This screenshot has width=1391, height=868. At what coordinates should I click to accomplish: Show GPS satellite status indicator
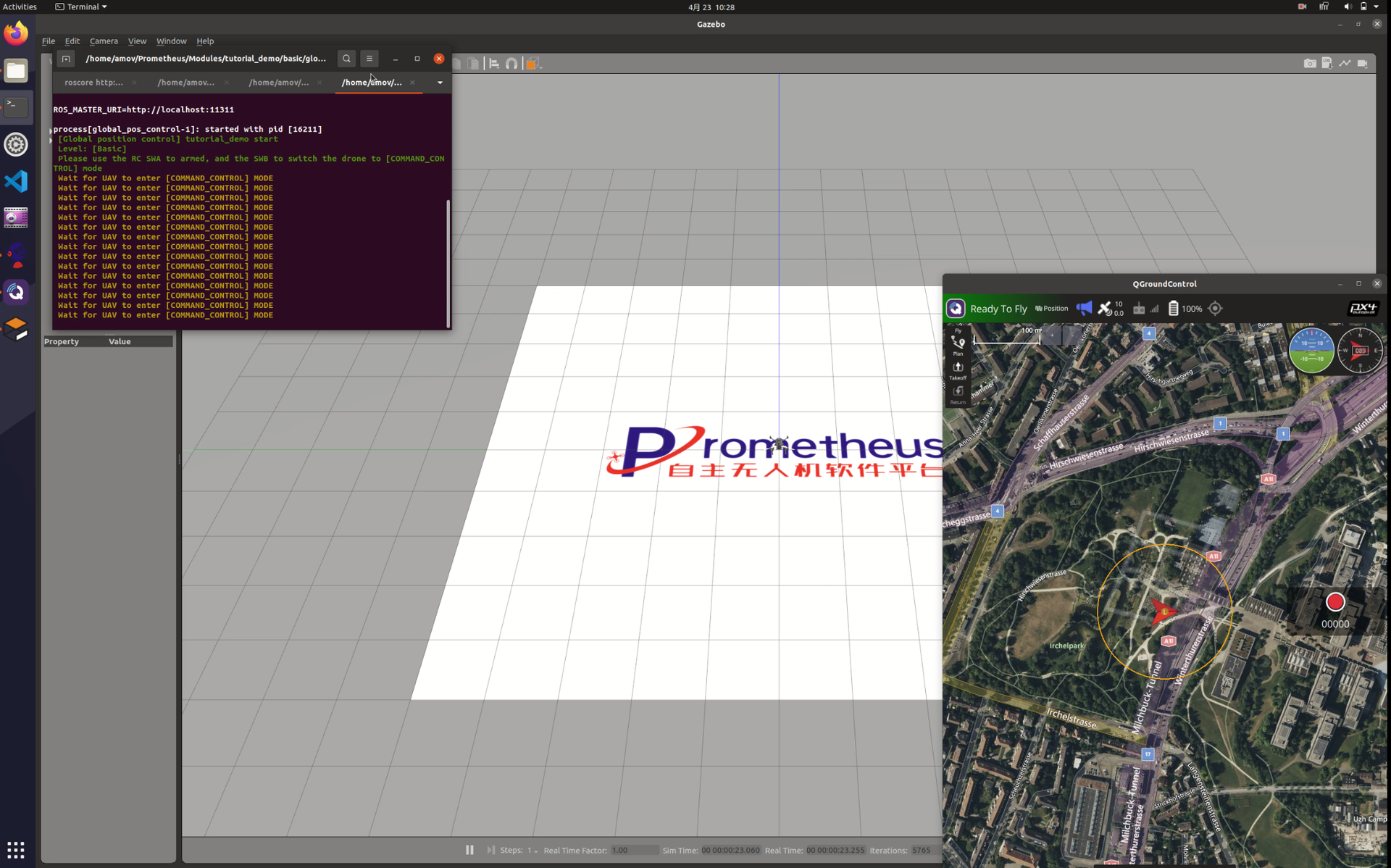click(1111, 309)
